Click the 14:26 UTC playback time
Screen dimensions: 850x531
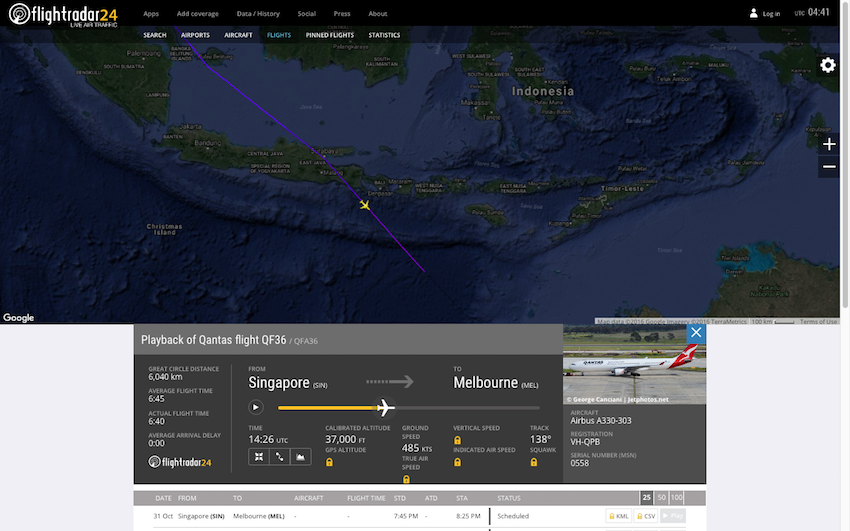(x=268, y=439)
